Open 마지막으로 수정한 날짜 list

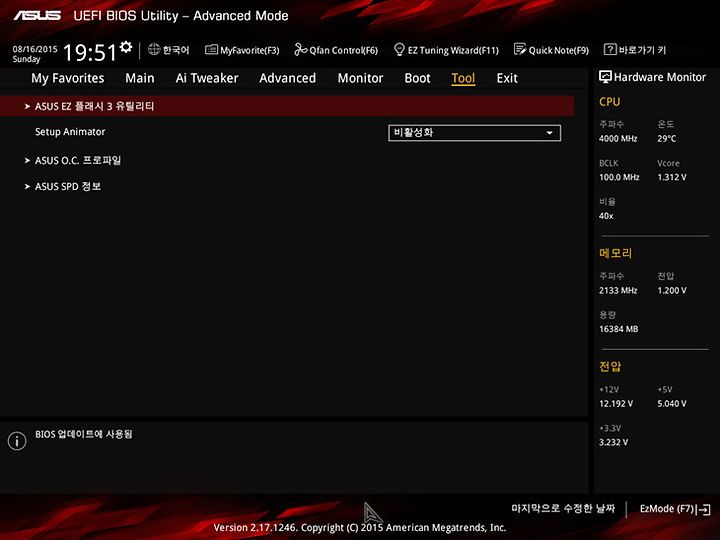pos(563,508)
